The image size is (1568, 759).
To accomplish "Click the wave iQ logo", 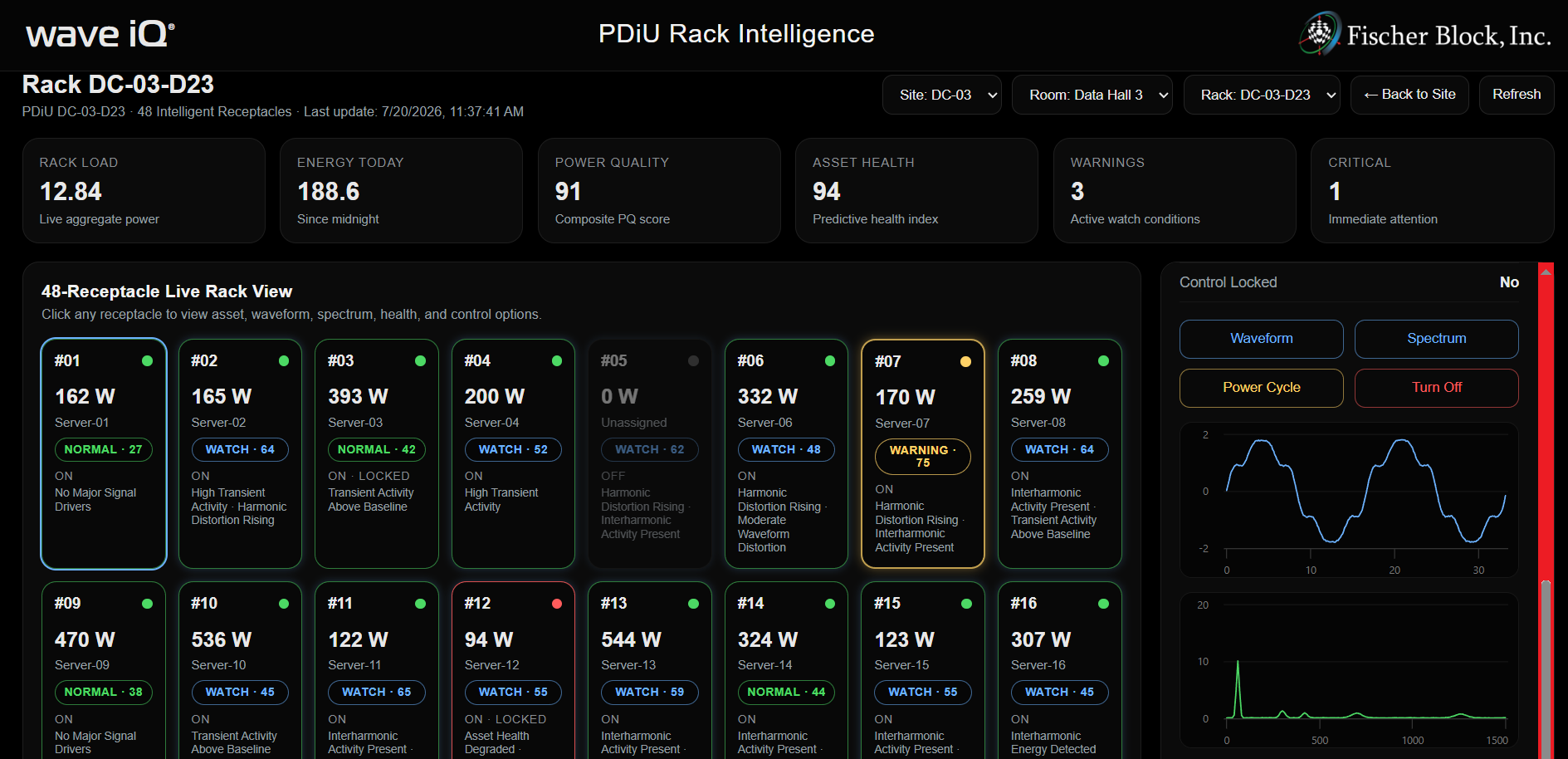I will [x=100, y=34].
